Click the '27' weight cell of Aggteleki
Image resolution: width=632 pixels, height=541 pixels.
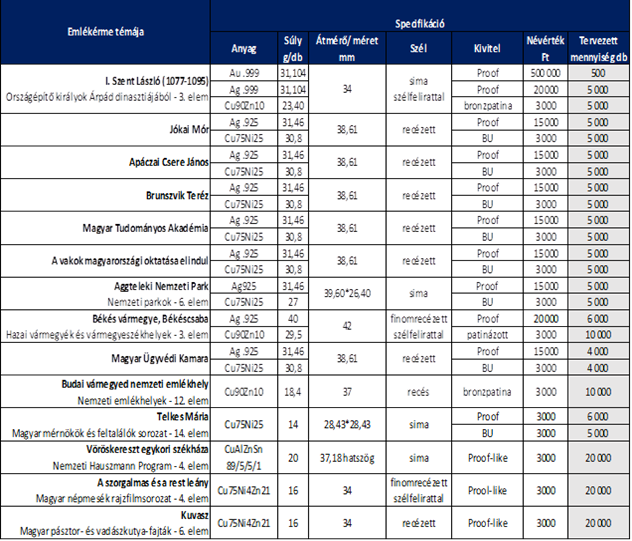[293, 302]
